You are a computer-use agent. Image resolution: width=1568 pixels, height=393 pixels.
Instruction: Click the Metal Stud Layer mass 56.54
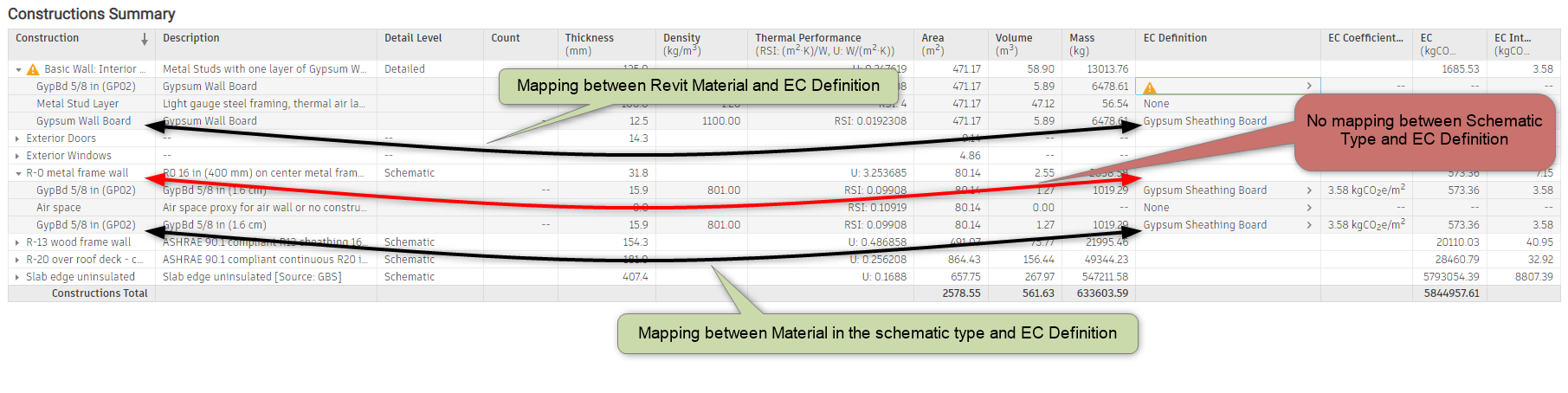pyautogui.click(x=1115, y=104)
